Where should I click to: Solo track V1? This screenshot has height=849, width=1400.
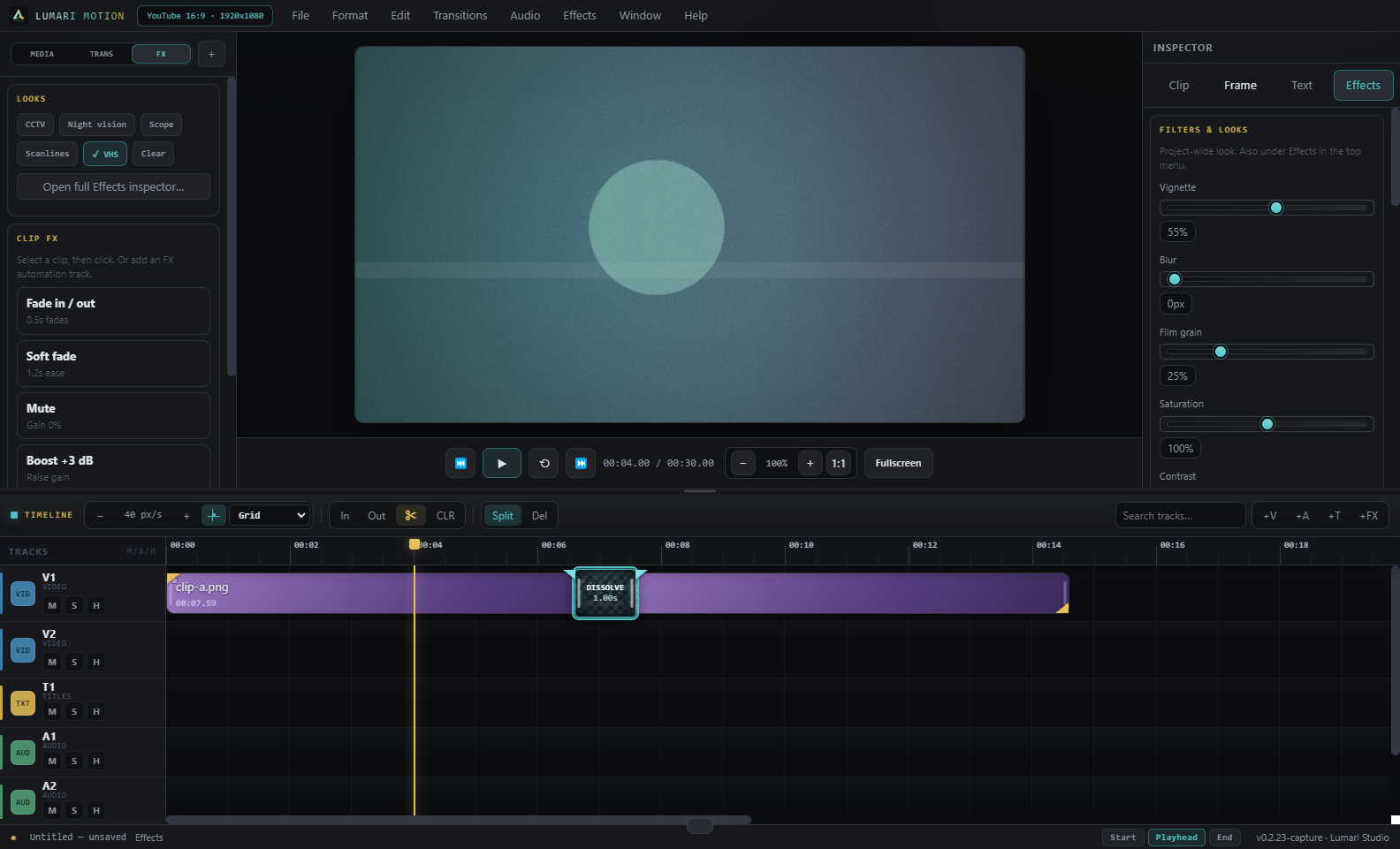tap(74, 605)
